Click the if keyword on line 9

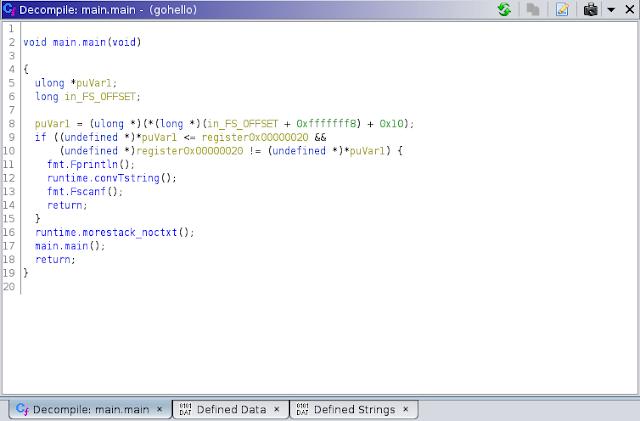(41, 137)
